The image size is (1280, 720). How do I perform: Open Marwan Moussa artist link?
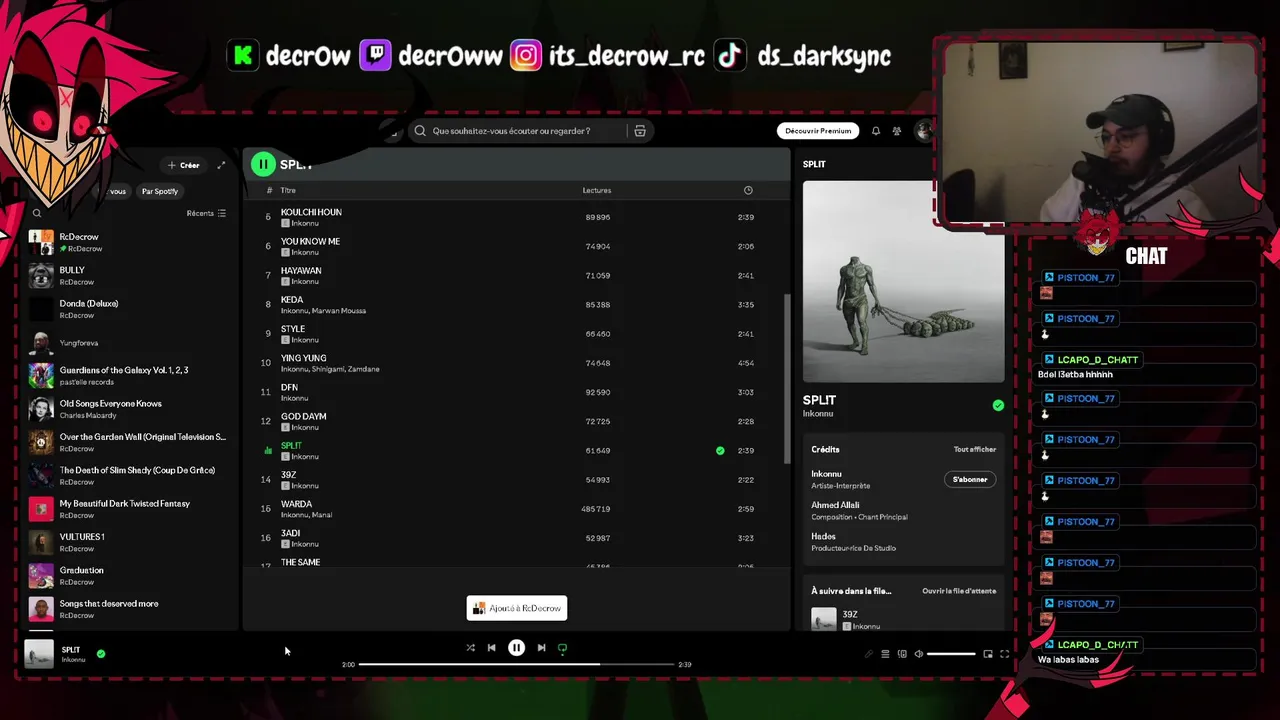click(339, 311)
